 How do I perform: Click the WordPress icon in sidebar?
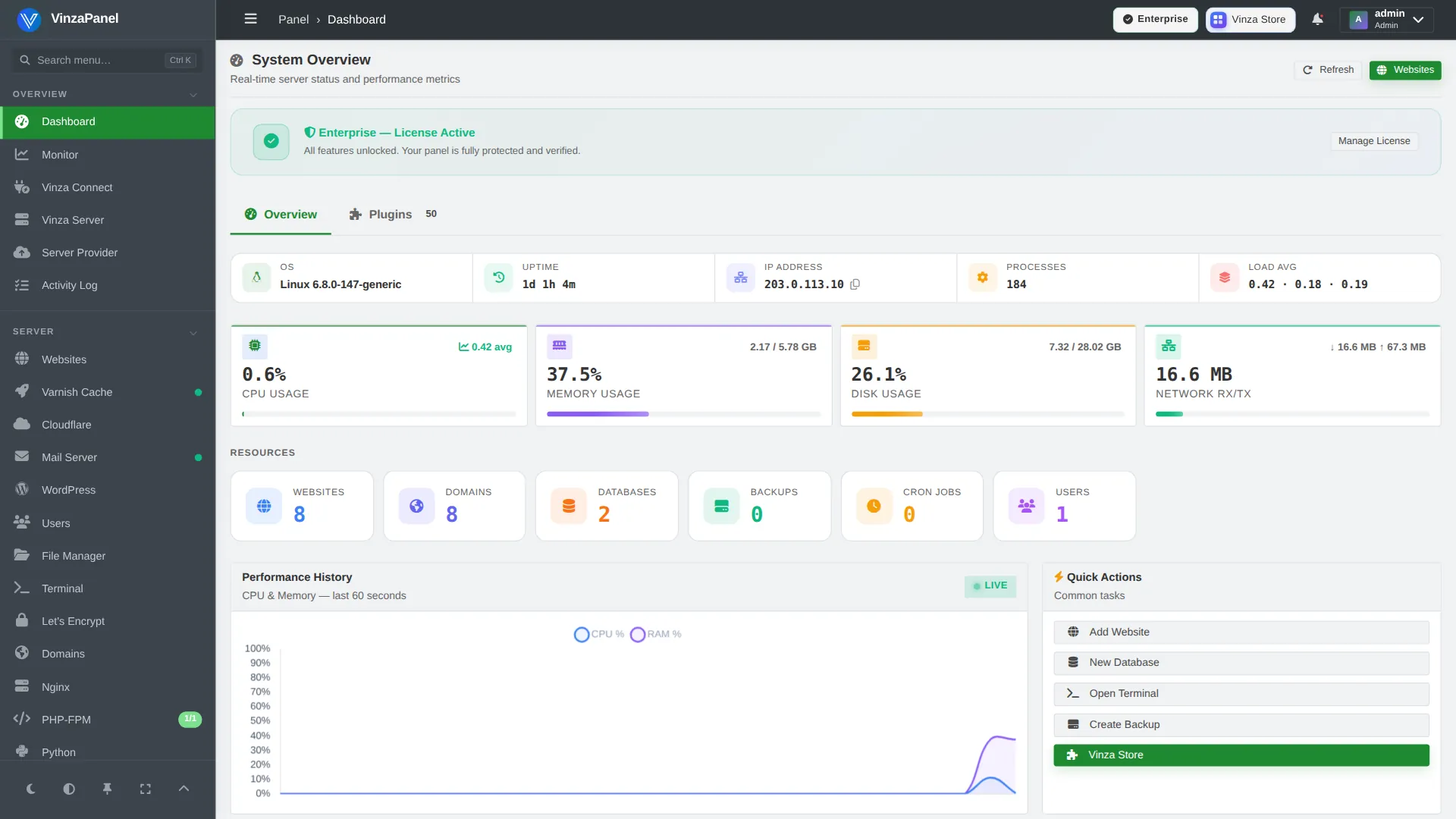pos(22,490)
